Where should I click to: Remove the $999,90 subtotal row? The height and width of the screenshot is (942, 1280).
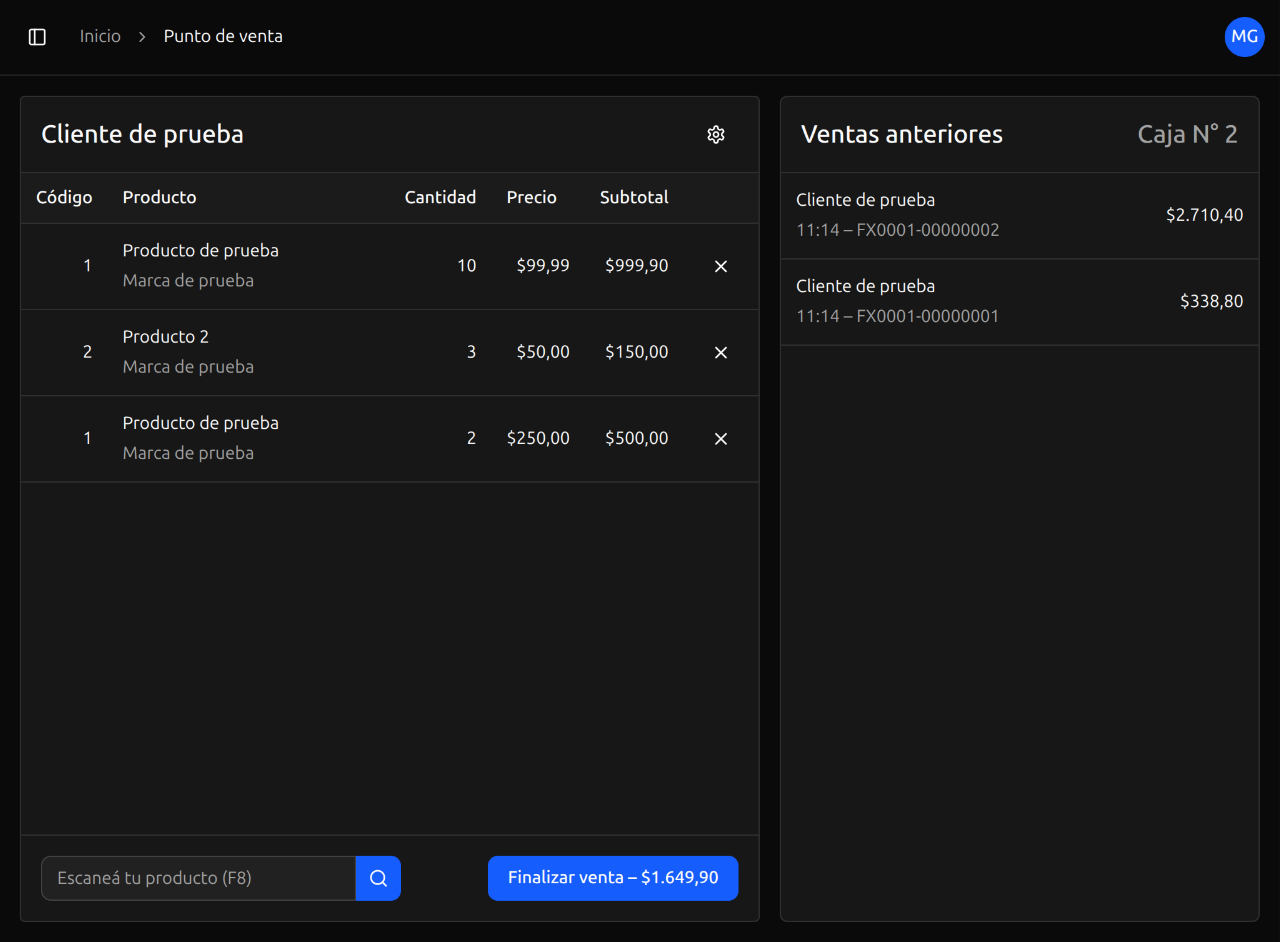click(720, 267)
